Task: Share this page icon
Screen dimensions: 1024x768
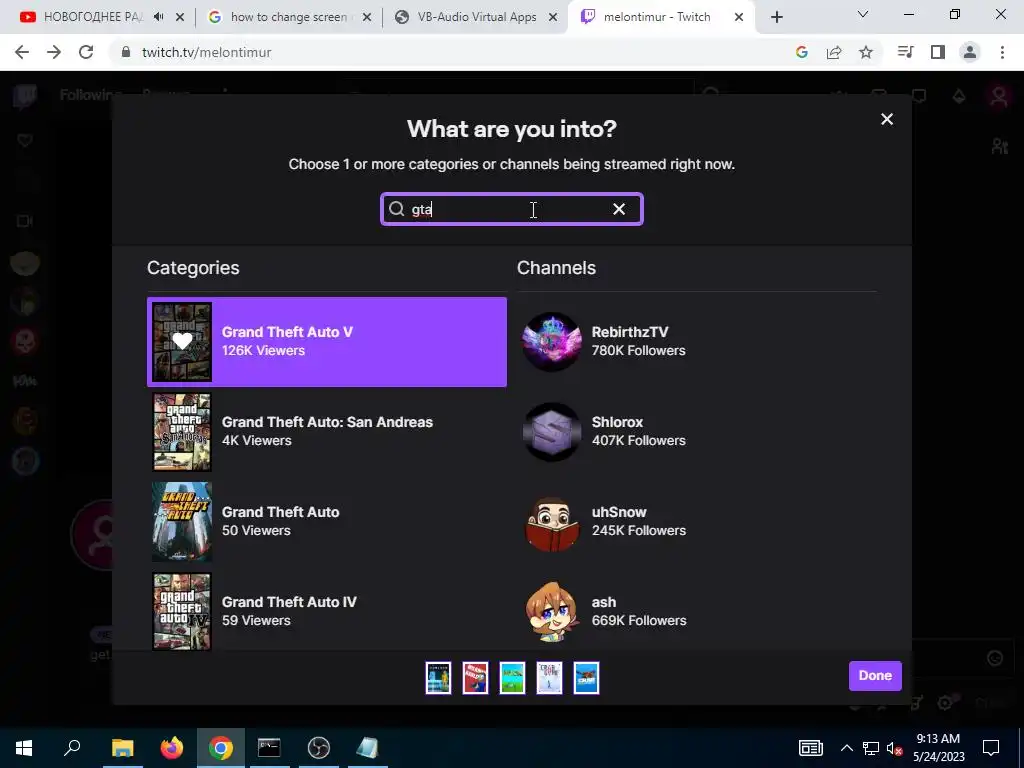Action: pos(834,52)
